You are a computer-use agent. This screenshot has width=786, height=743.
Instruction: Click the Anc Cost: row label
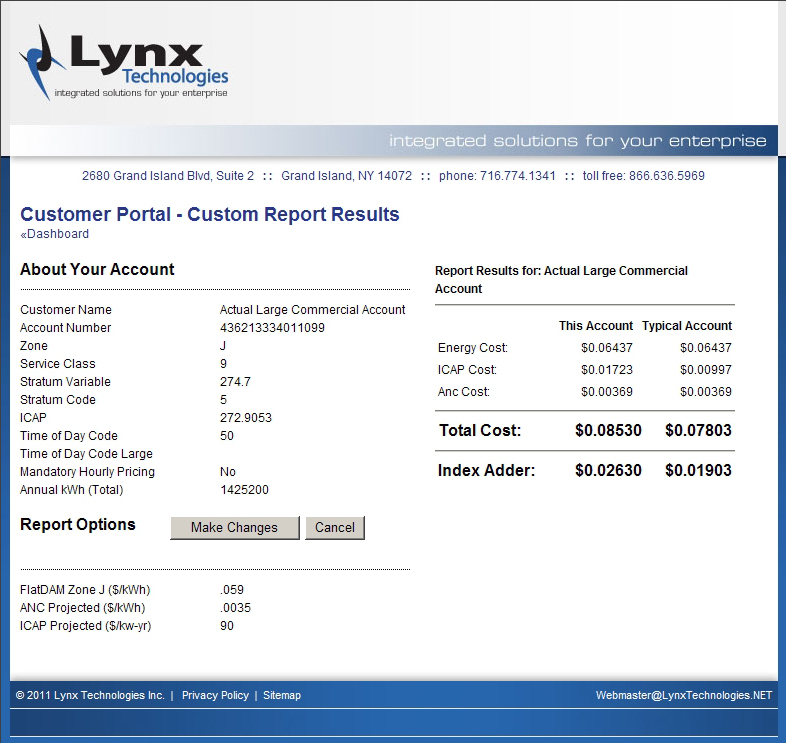click(x=464, y=392)
